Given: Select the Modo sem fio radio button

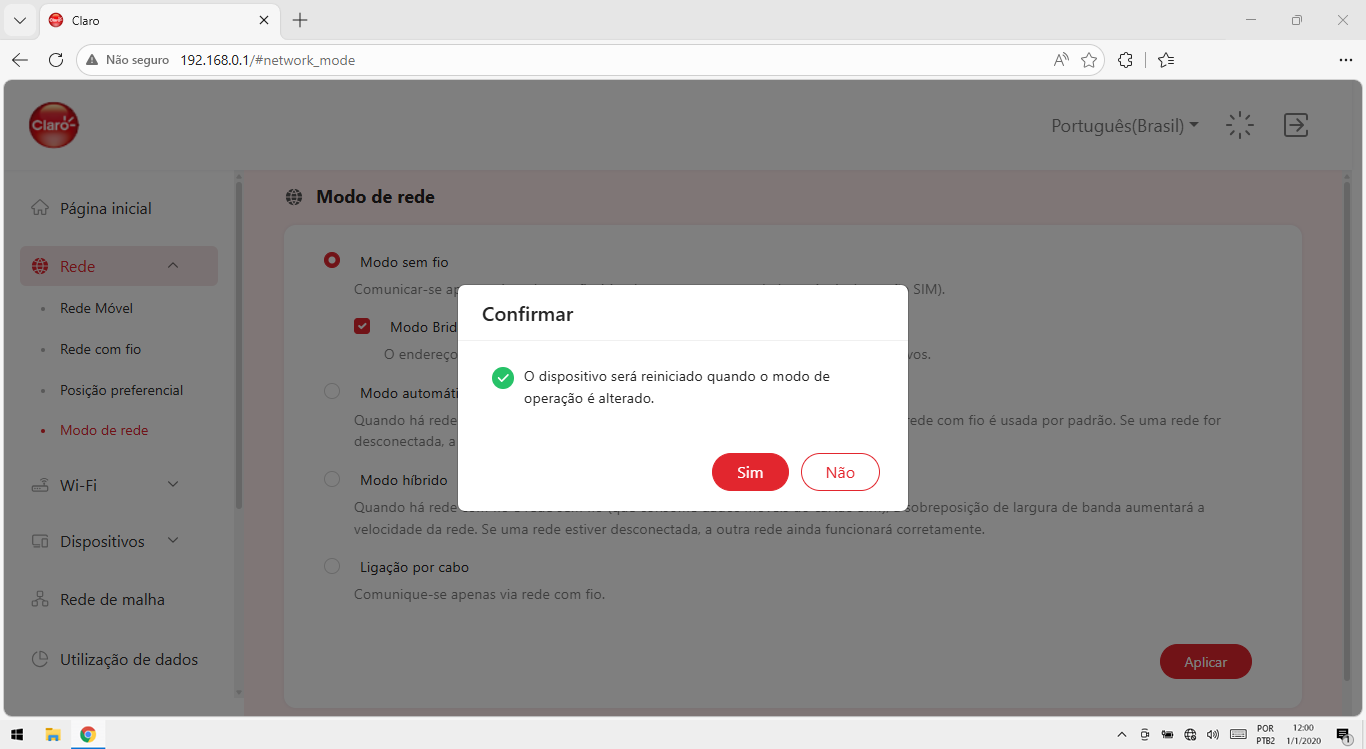Looking at the screenshot, I should (x=332, y=260).
